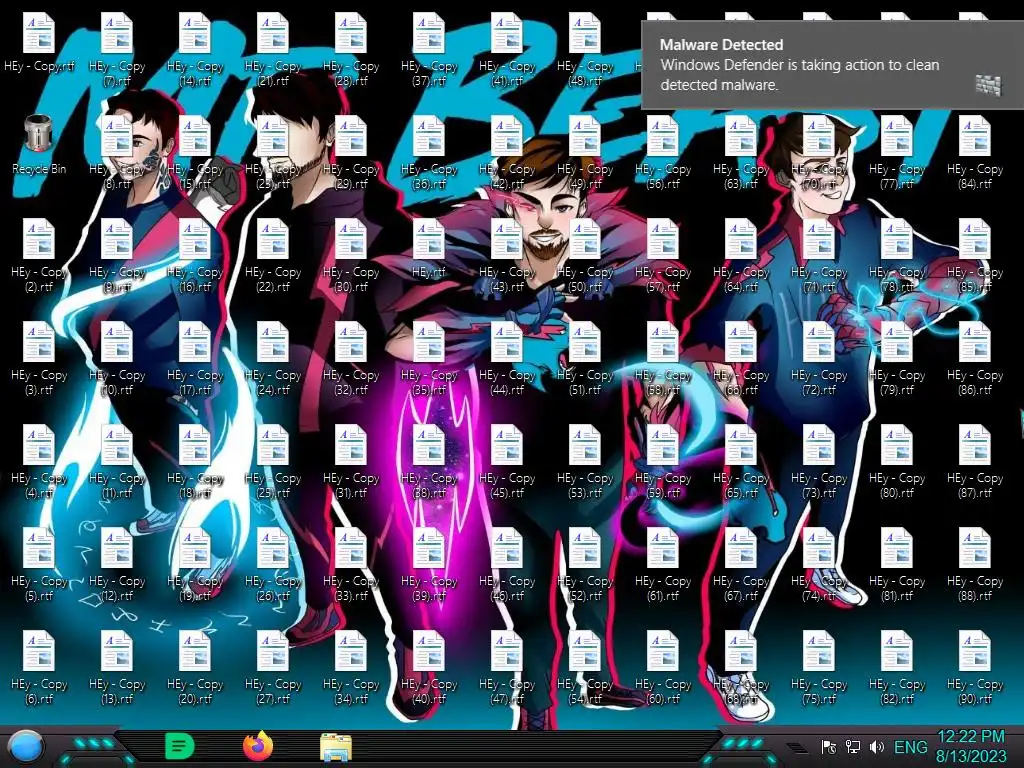The width and height of the screenshot is (1024, 768).
Task: Select HEy - Copy (60).rtf icon
Action: 663,650
